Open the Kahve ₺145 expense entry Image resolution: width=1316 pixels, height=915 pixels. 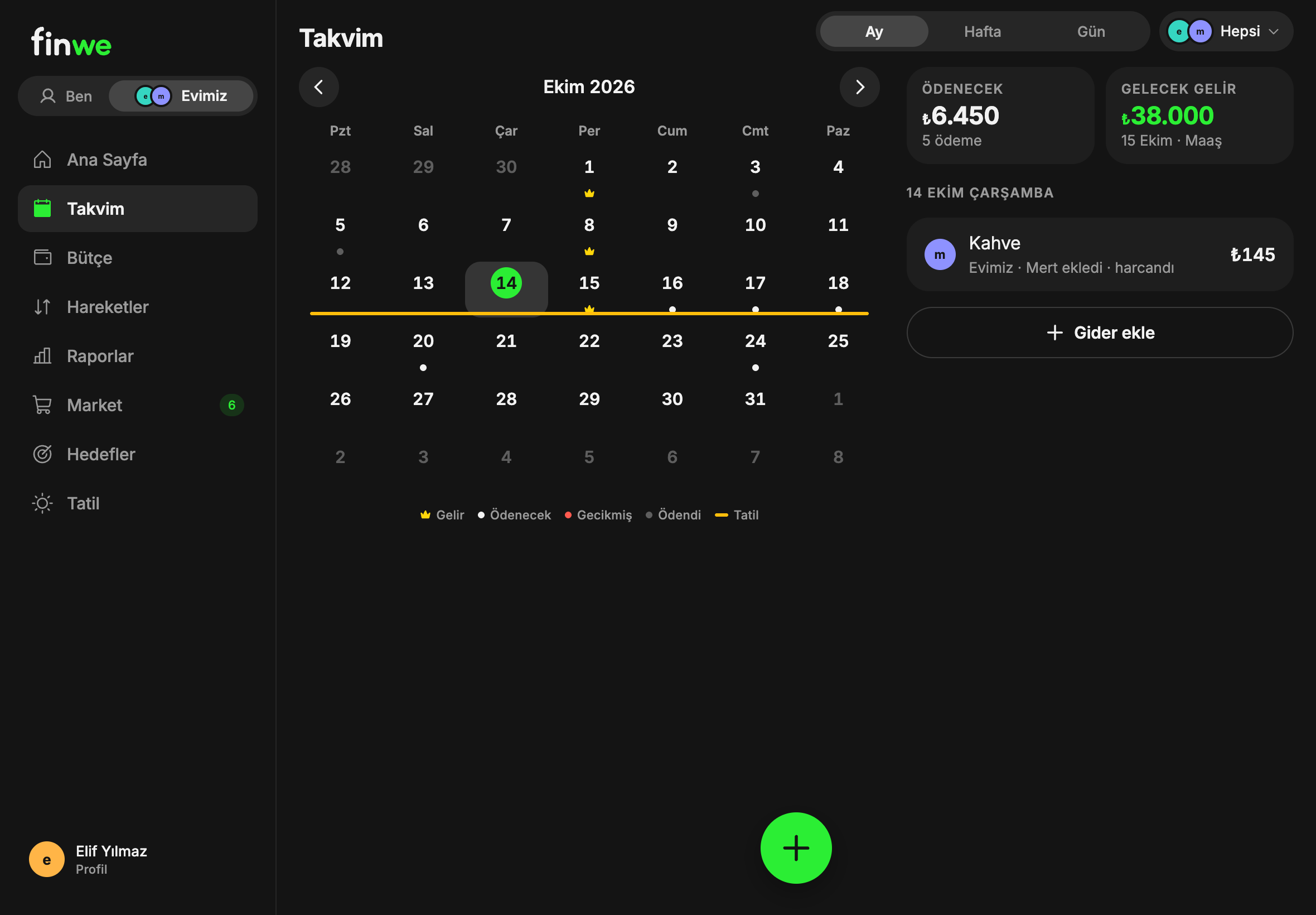(1100, 254)
